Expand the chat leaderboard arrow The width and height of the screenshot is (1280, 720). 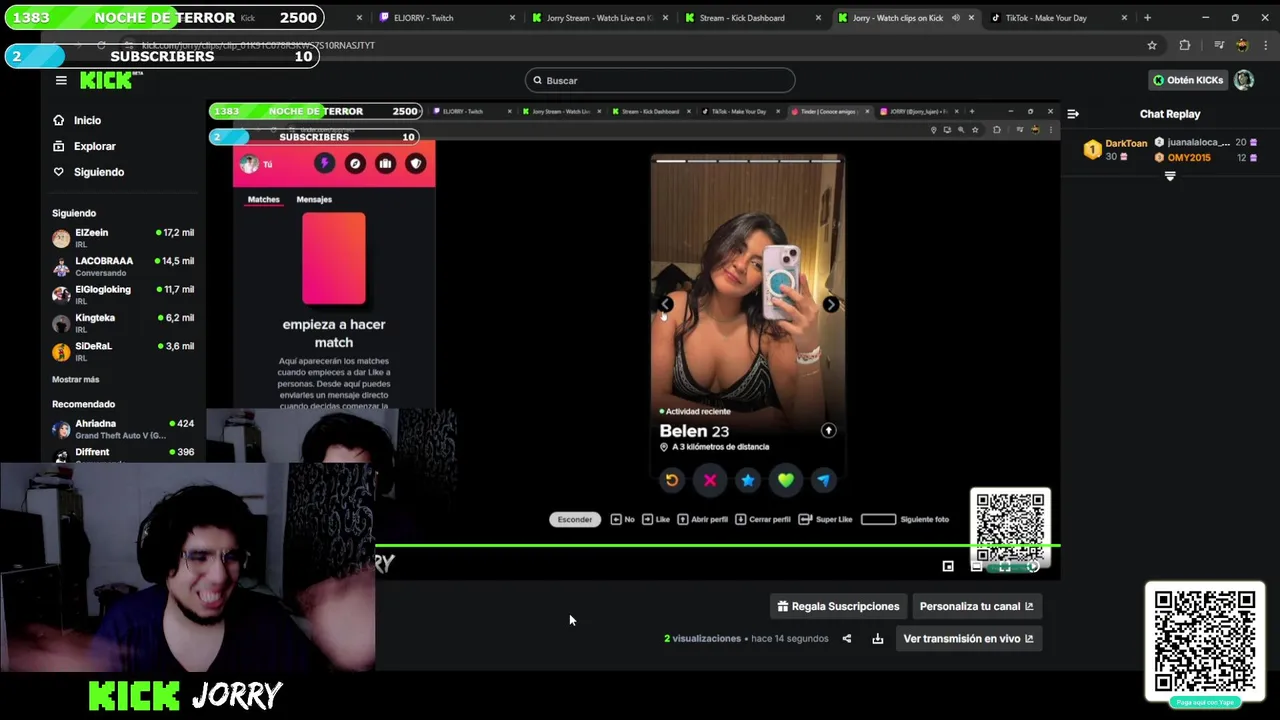[x=1170, y=176]
